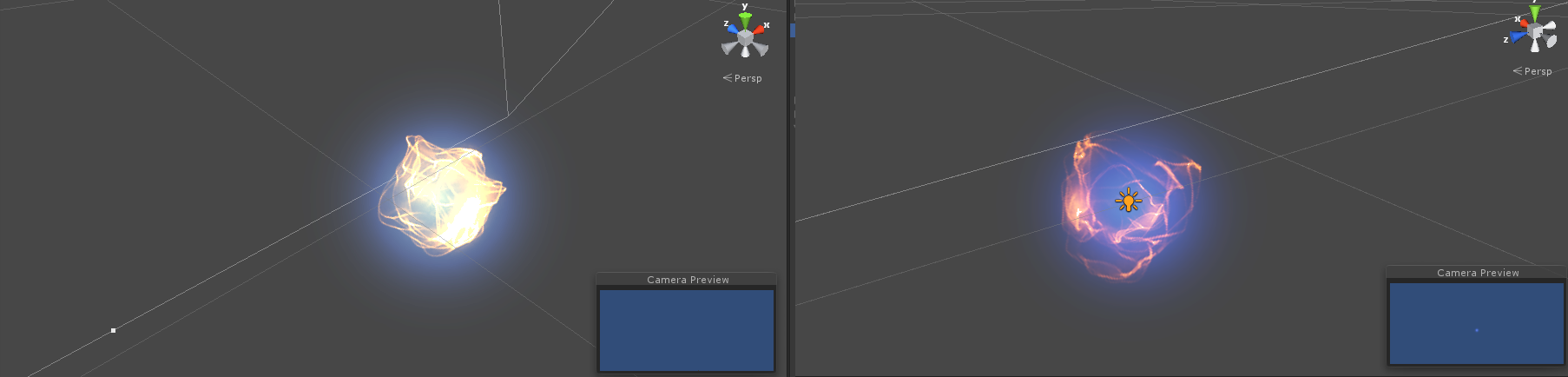This screenshot has width=1568, height=377.
Task: Click the blue Z axis cone in left gizmo
Action: pyautogui.click(x=732, y=30)
